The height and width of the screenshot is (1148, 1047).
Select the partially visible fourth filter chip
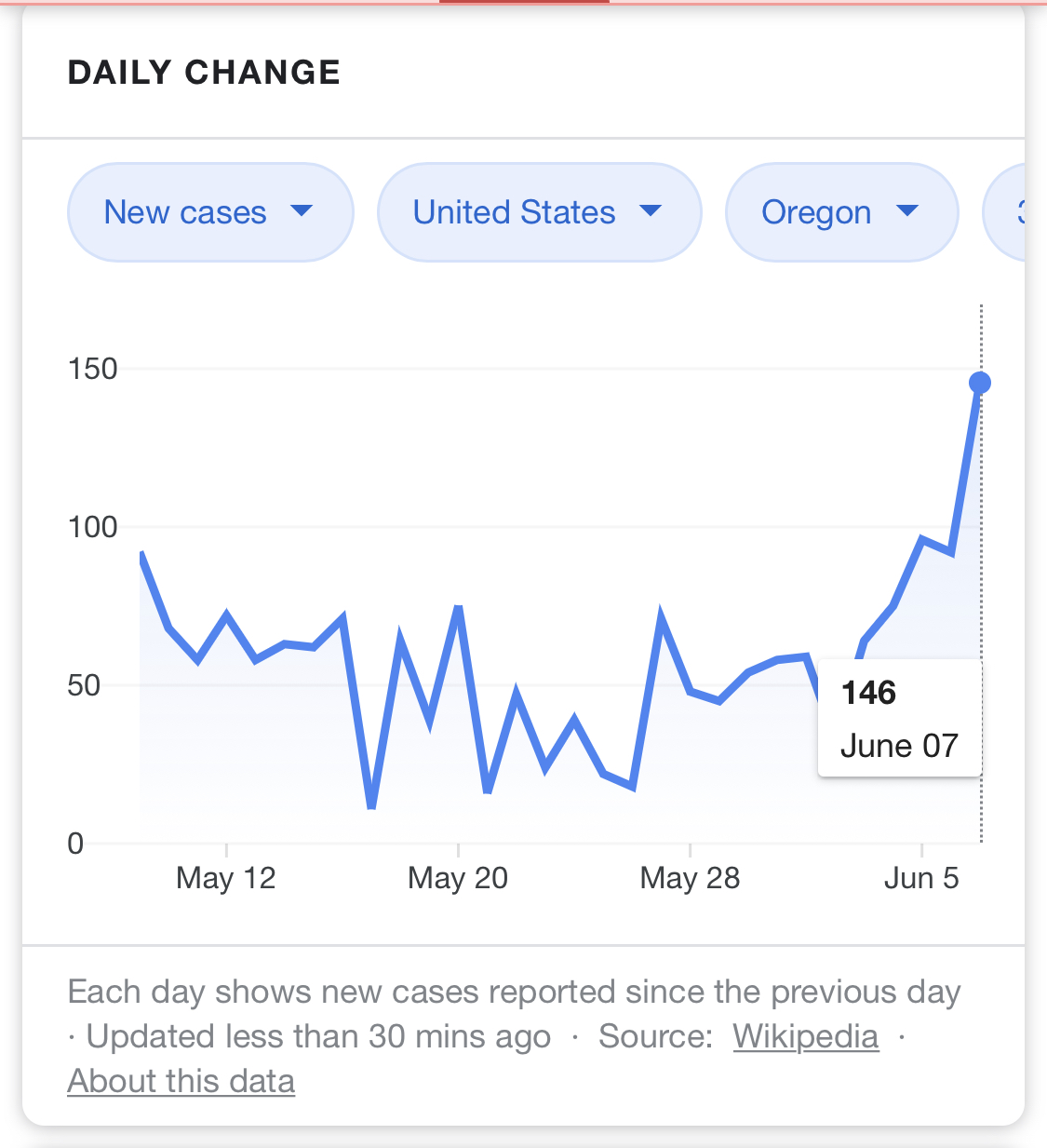tap(1009, 213)
